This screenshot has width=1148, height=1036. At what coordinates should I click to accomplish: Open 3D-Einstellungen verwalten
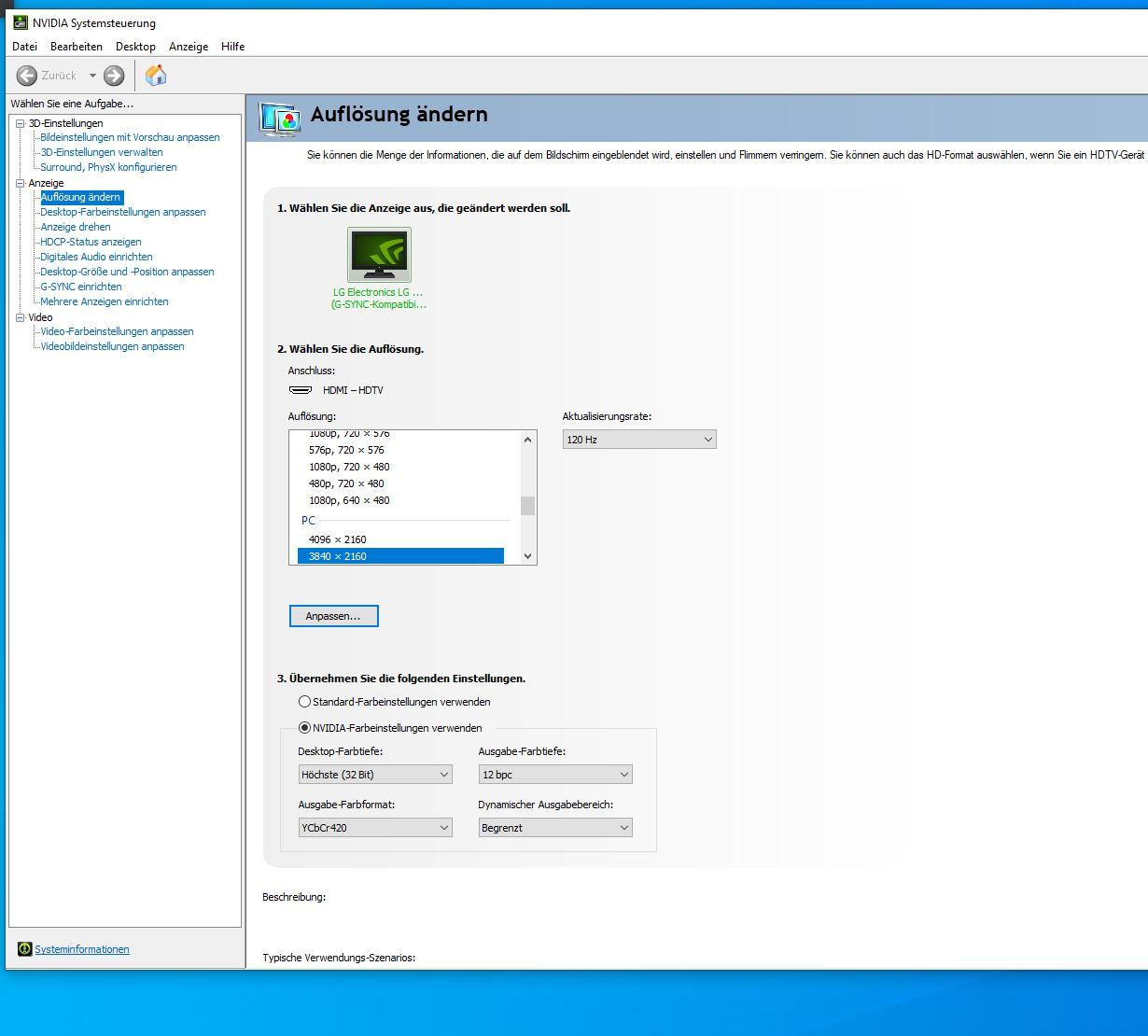102,152
